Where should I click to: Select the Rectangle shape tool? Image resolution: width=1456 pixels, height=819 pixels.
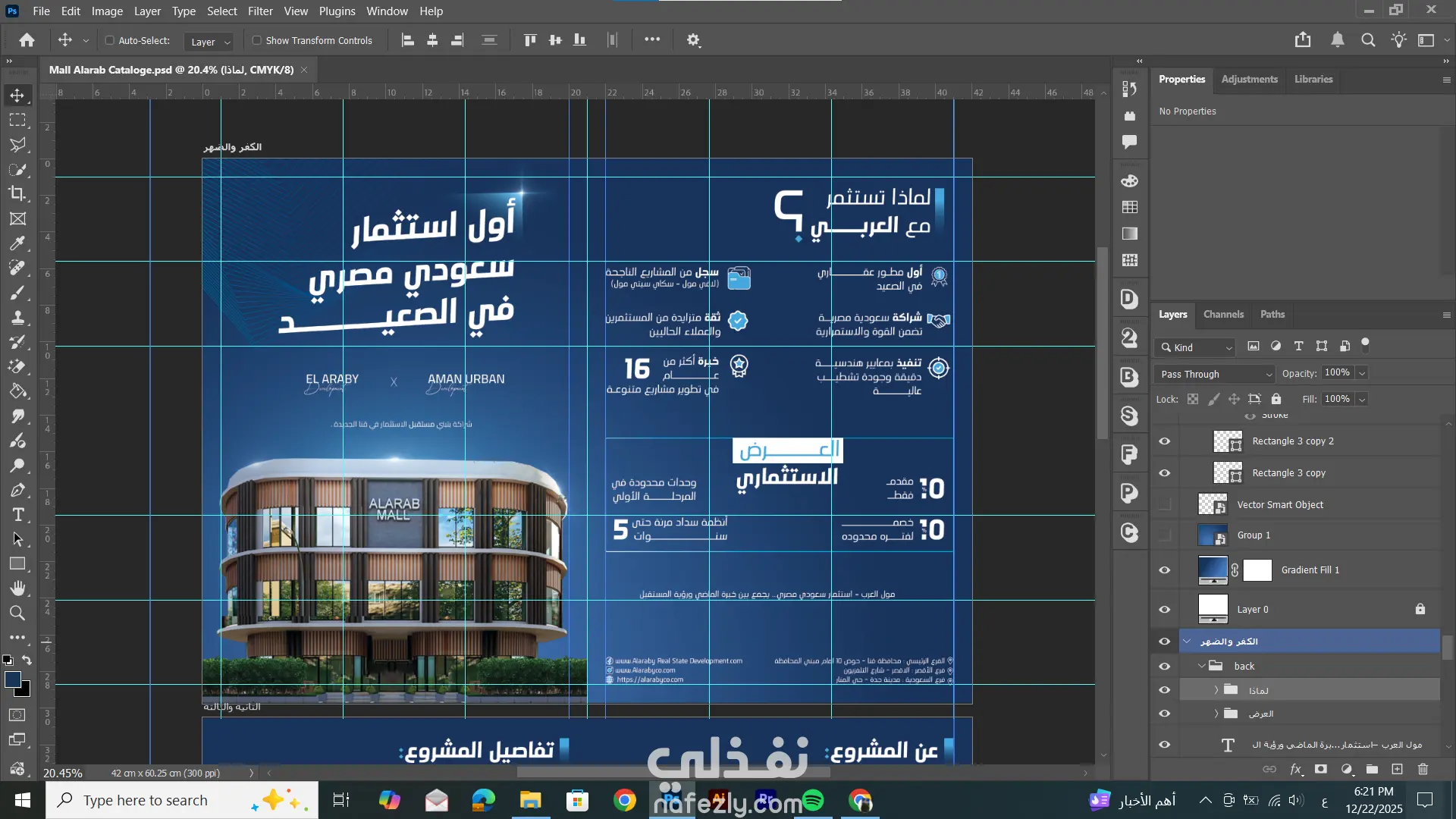point(17,563)
